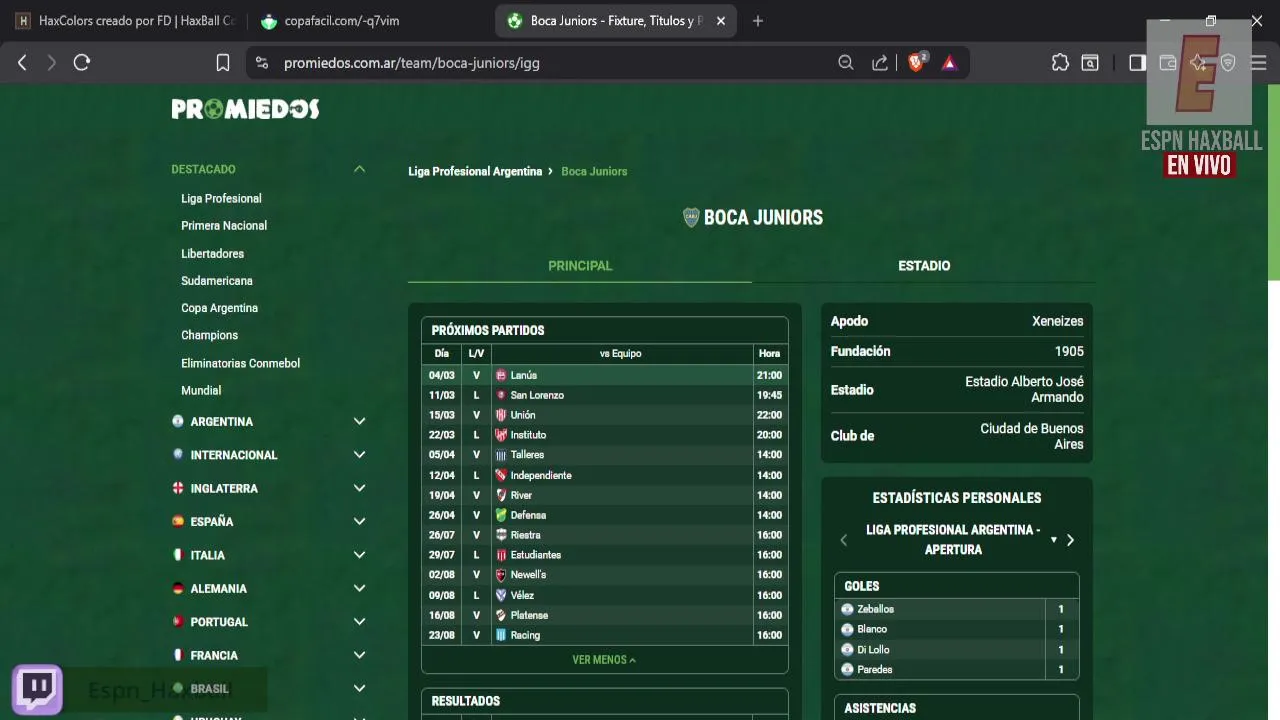Expand the Inglaterra section chevron
This screenshot has width=1280, height=720.
(x=359, y=488)
